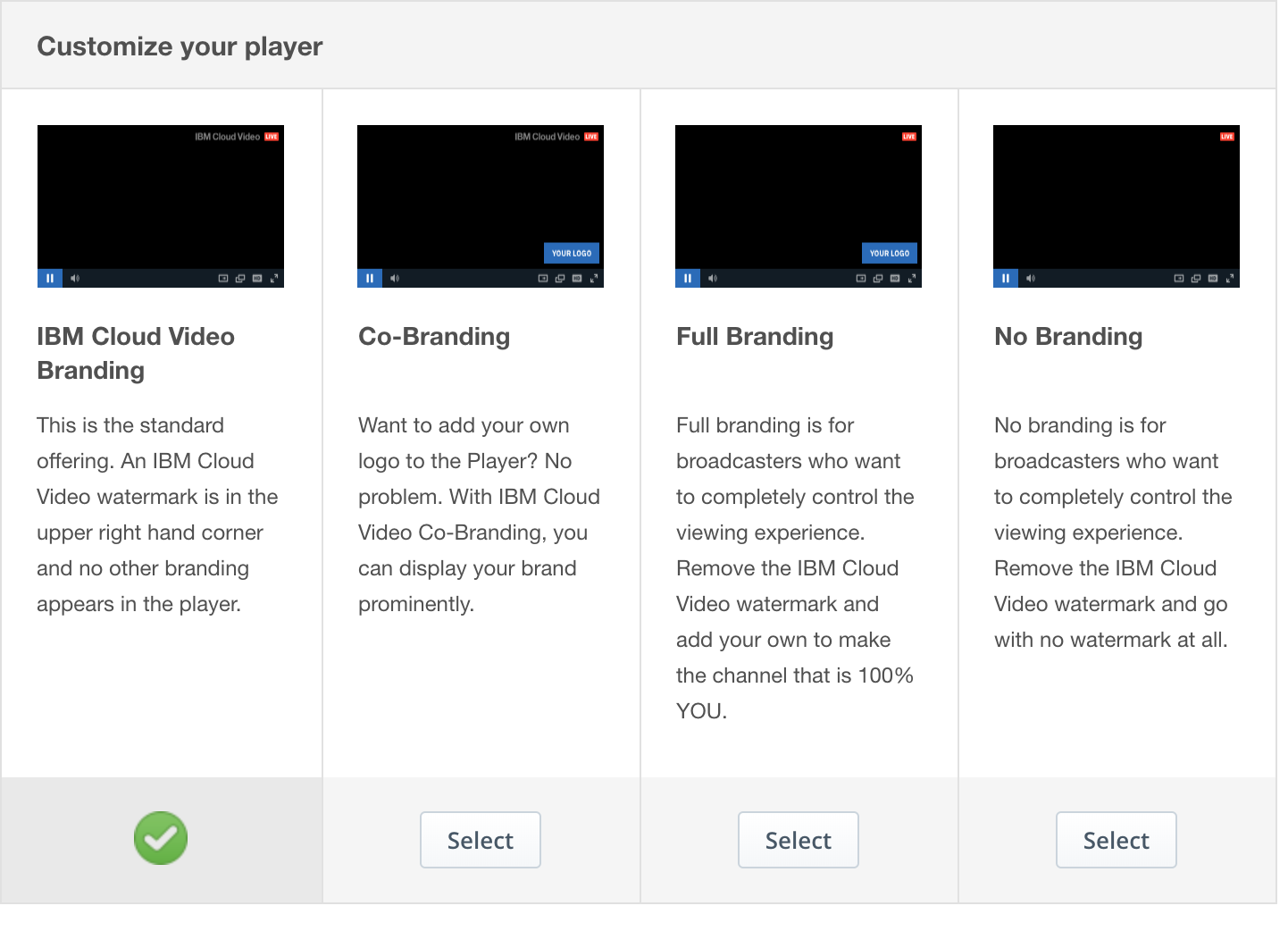Click the volume icon in No Branding preview
1288x931 pixels.
[1031, 278]
